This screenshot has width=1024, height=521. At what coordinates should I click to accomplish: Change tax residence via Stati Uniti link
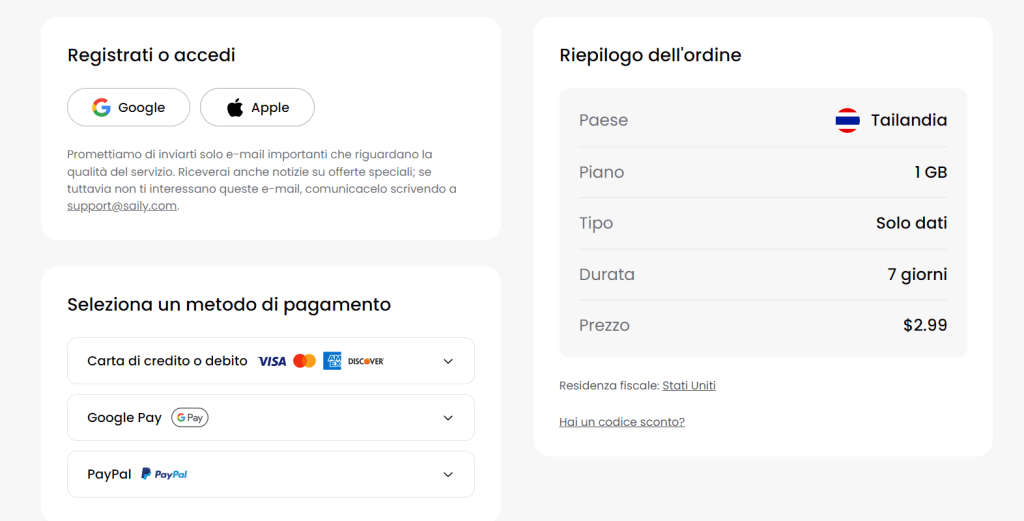click(689, 386)
